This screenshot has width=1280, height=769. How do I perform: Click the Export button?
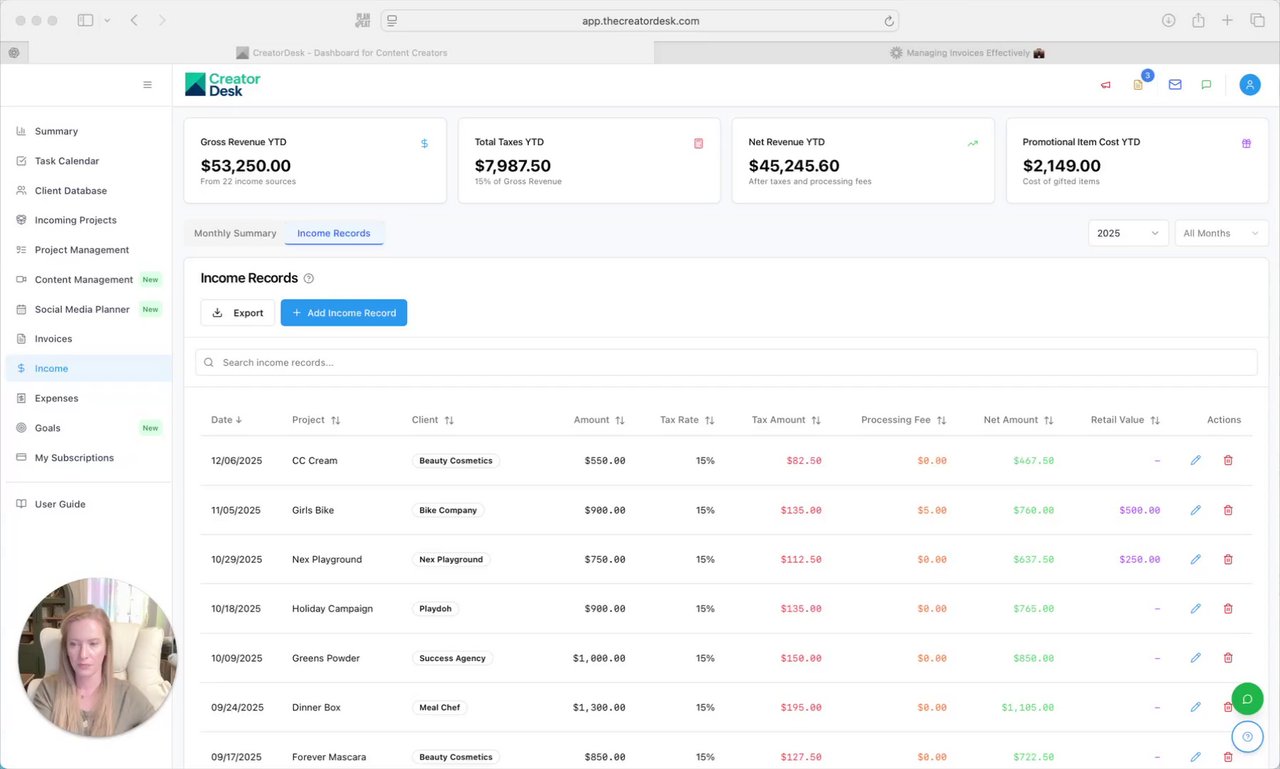pyautogui.click(x=238, y=313)
